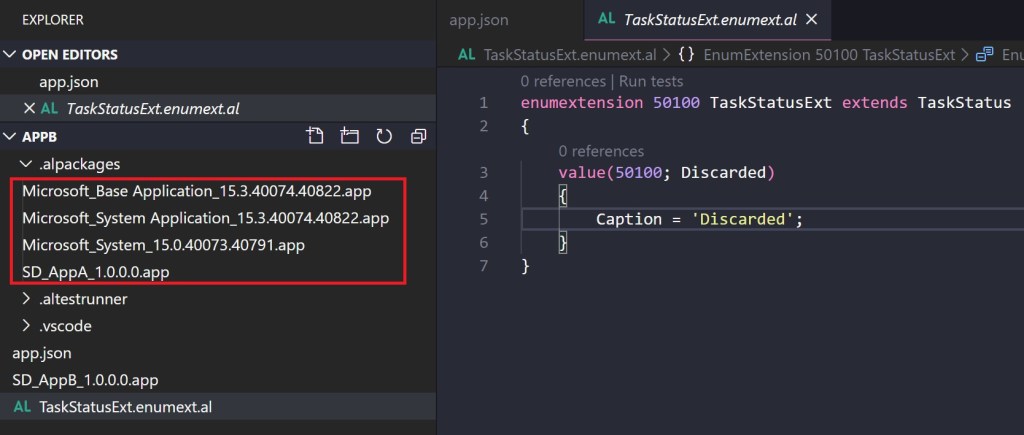Click the Run tests code lens link
1024x435 pixels.
click(x=651, y=81)
